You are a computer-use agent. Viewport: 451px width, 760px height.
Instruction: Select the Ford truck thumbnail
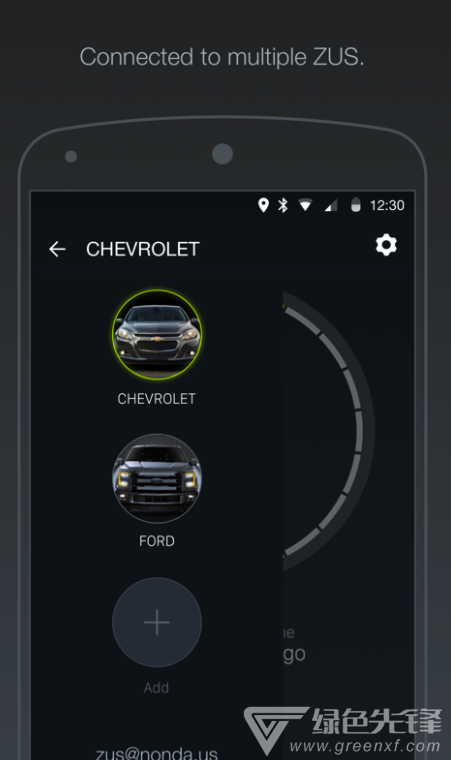tap(157, 478)
